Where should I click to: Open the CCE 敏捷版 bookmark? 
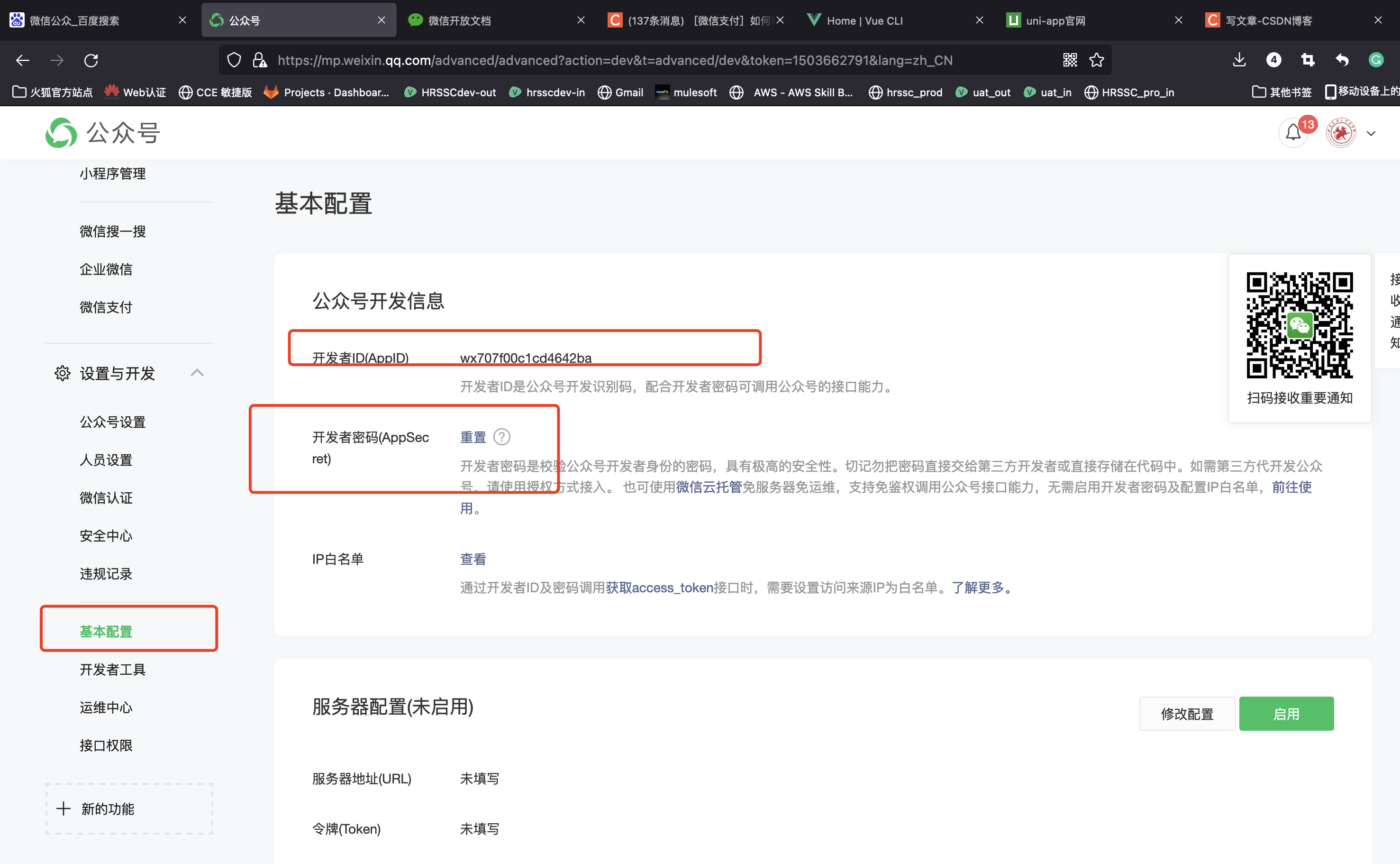215,92
